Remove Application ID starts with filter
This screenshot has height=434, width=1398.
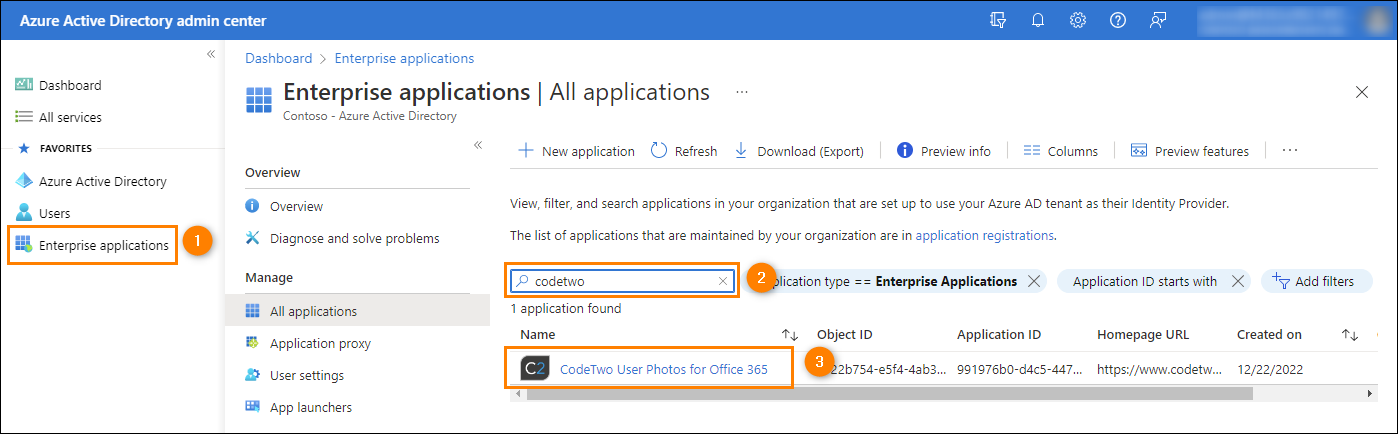pyautogui.click(x=1238, y=281)
